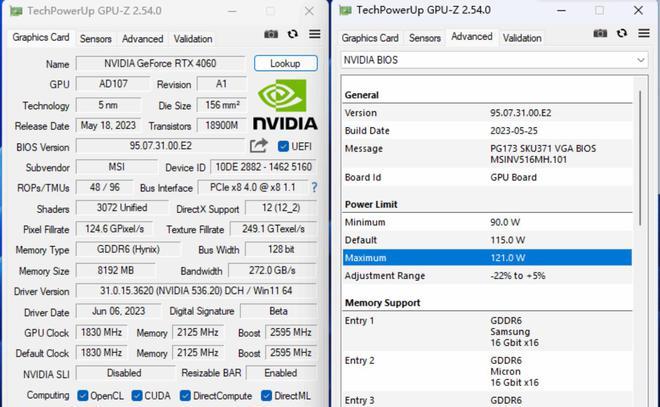Click the GPU field showing AD107
660x407 pixels.
113,84
